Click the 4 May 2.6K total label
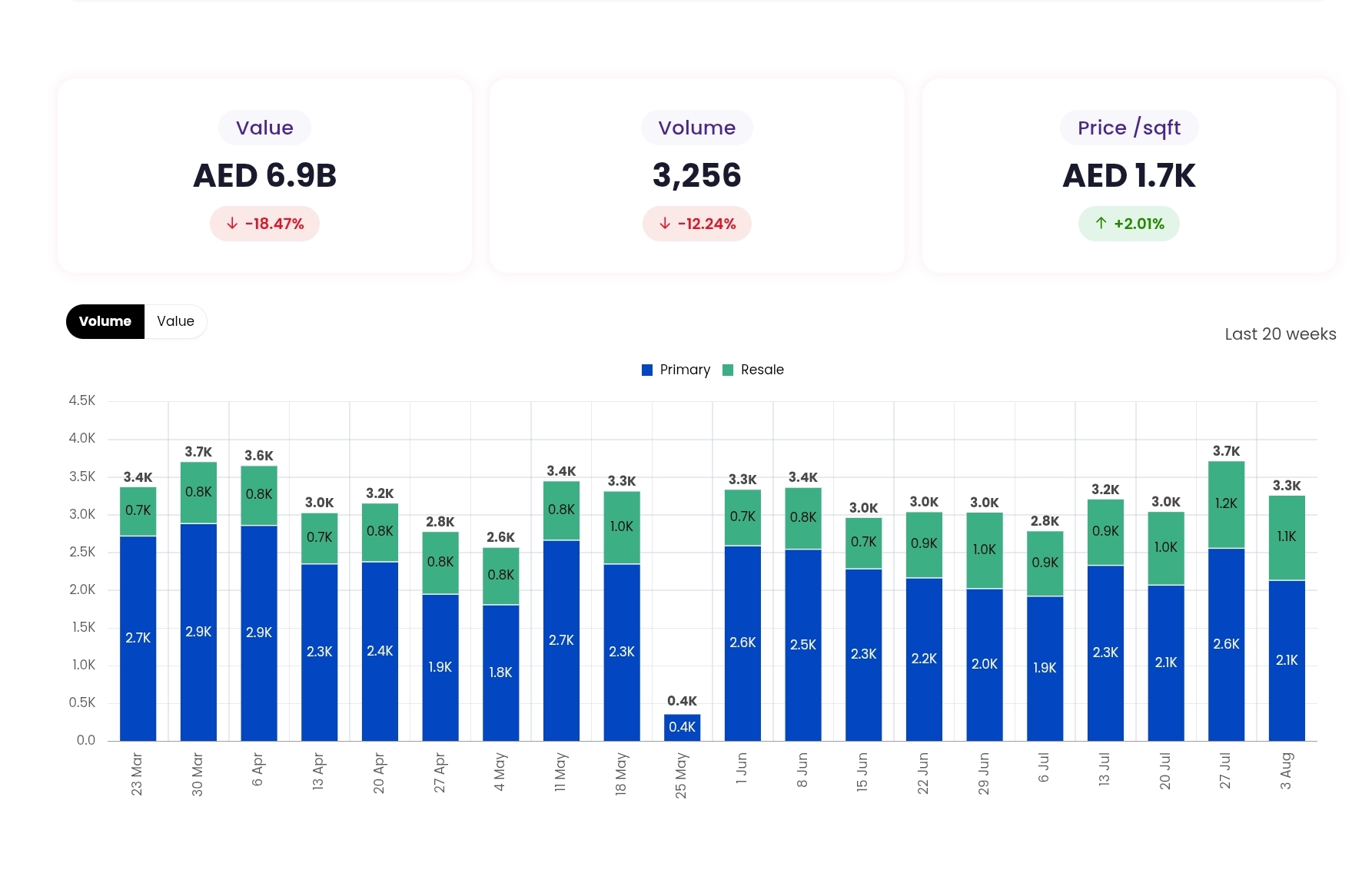This screenshot has width=1372, height=880. (x=500, y=537)
